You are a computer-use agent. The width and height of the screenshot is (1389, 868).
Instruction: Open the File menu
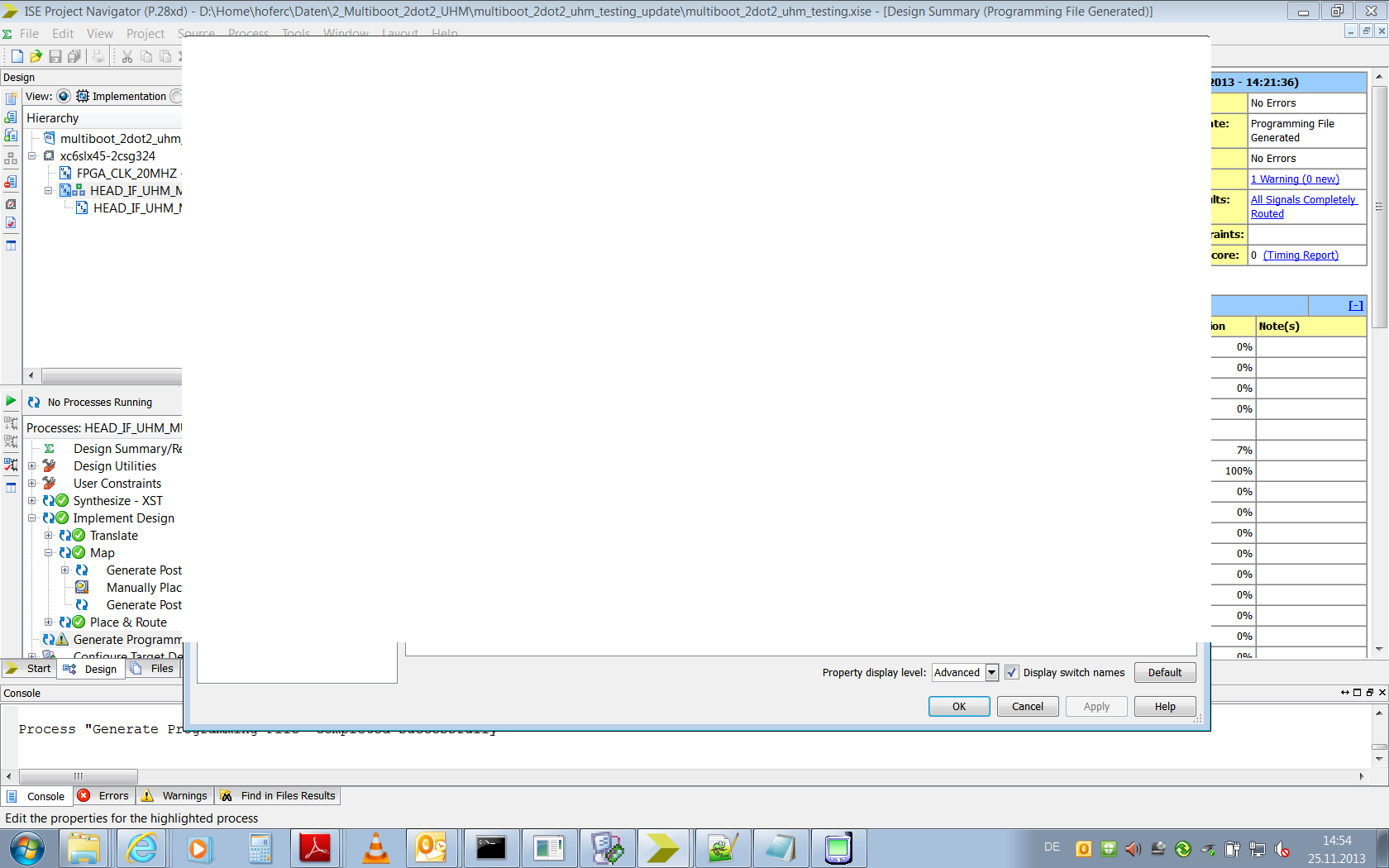[x=29, y=34]
